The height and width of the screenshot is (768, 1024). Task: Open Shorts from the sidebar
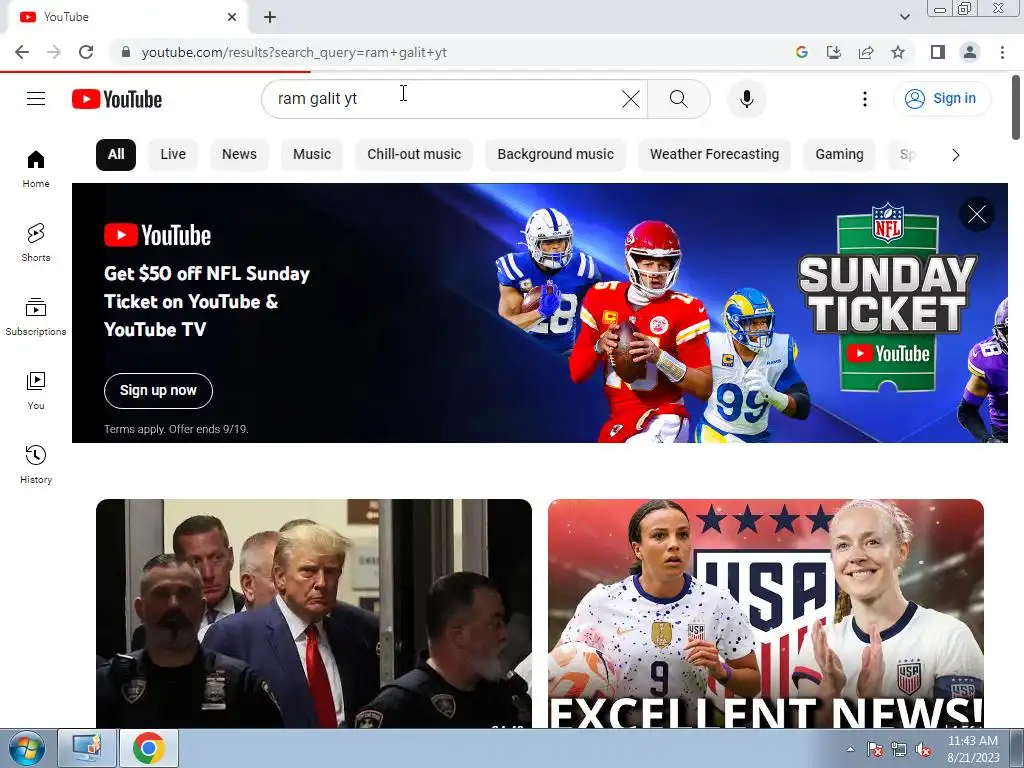(36, 243)
